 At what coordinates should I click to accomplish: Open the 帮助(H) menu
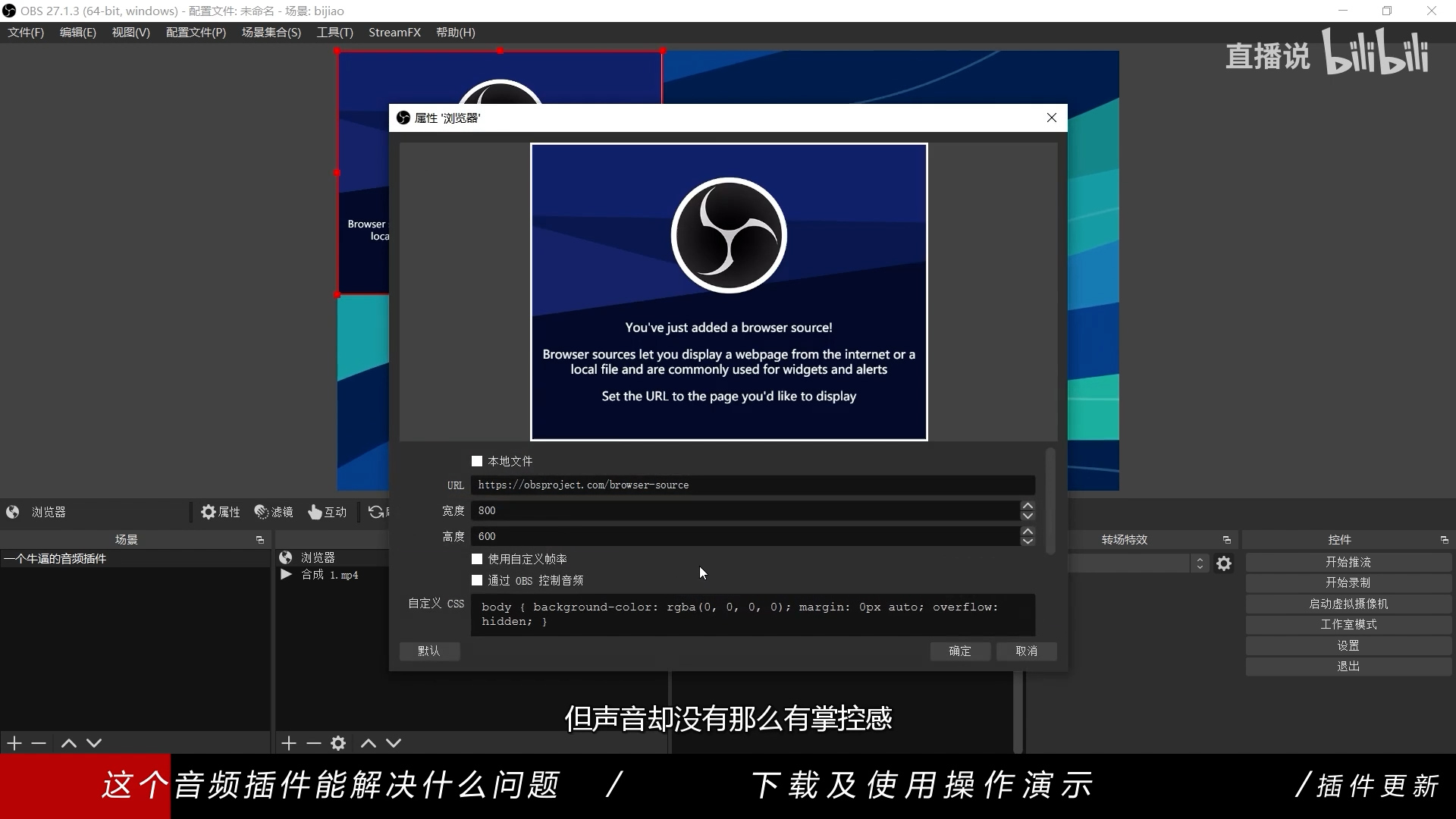click(456, 33)
